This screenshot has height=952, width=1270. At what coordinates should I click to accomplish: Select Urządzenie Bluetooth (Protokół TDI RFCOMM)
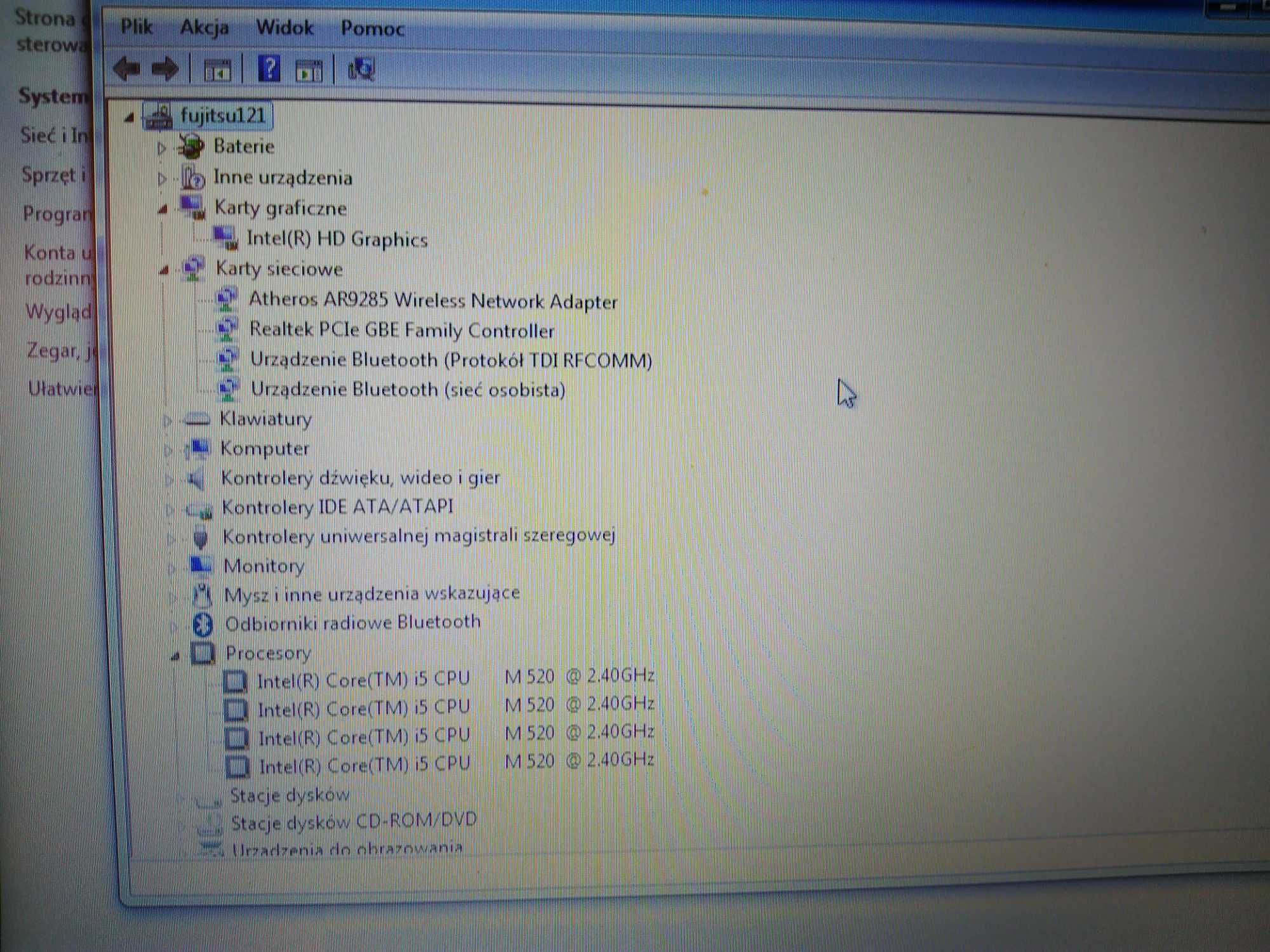(451, 360)
